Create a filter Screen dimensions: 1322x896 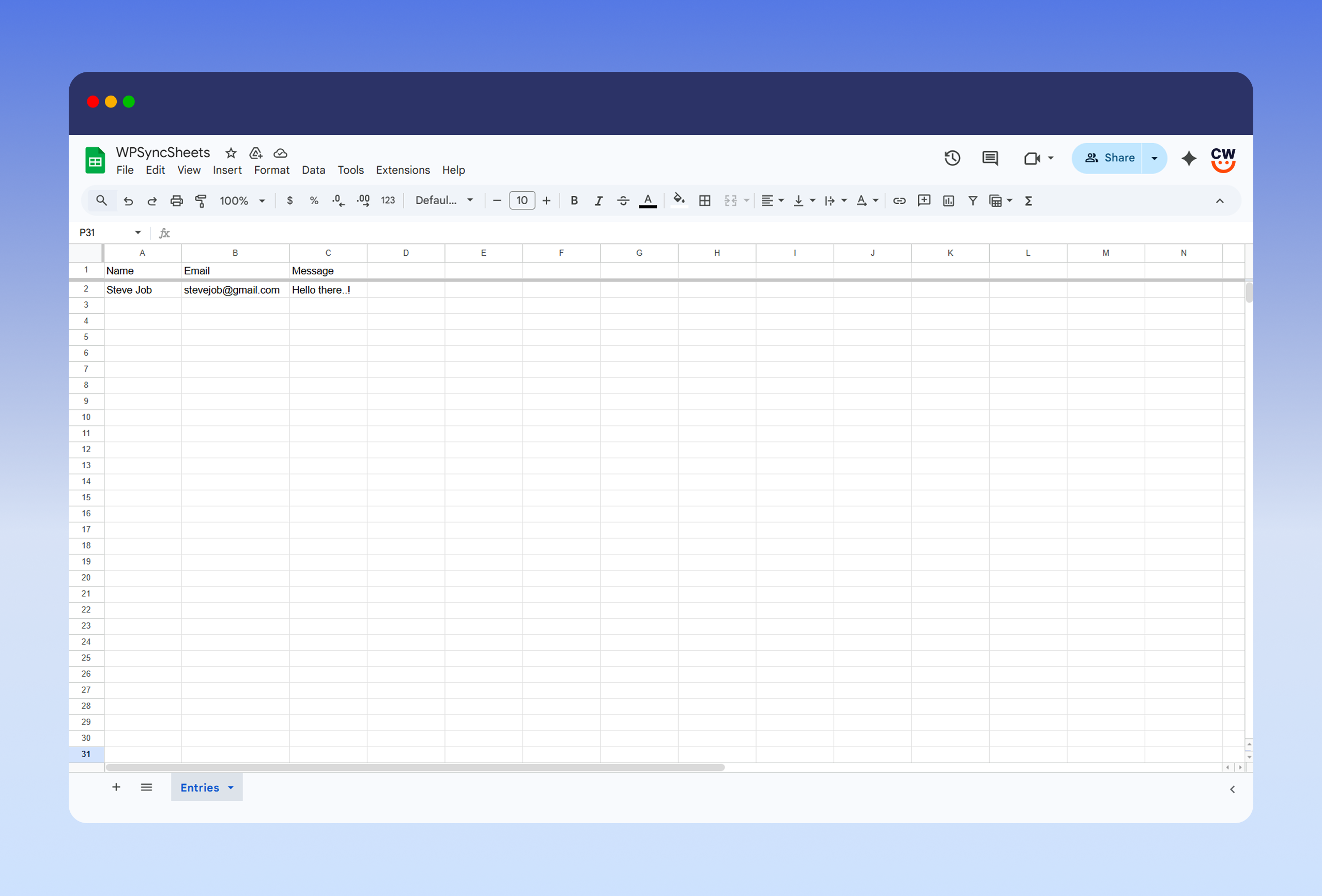[973, 201]
